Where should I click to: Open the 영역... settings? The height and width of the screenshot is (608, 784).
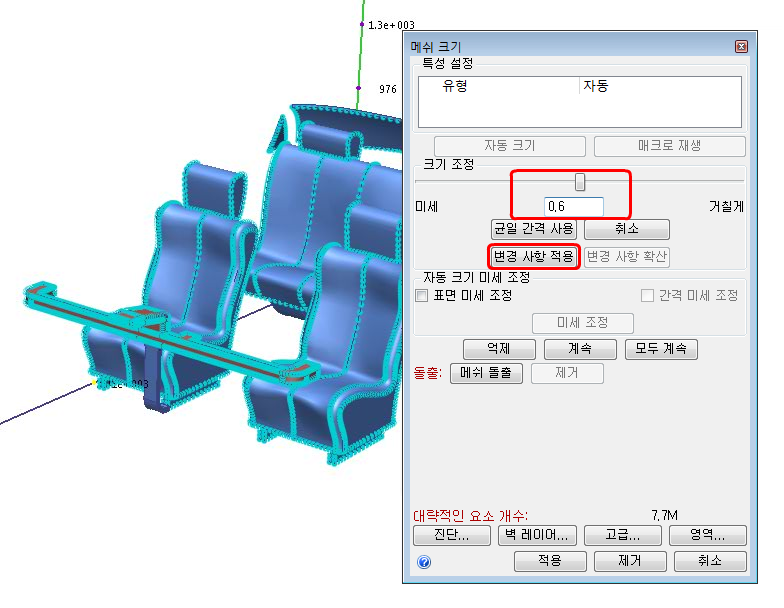coord(708,535)
